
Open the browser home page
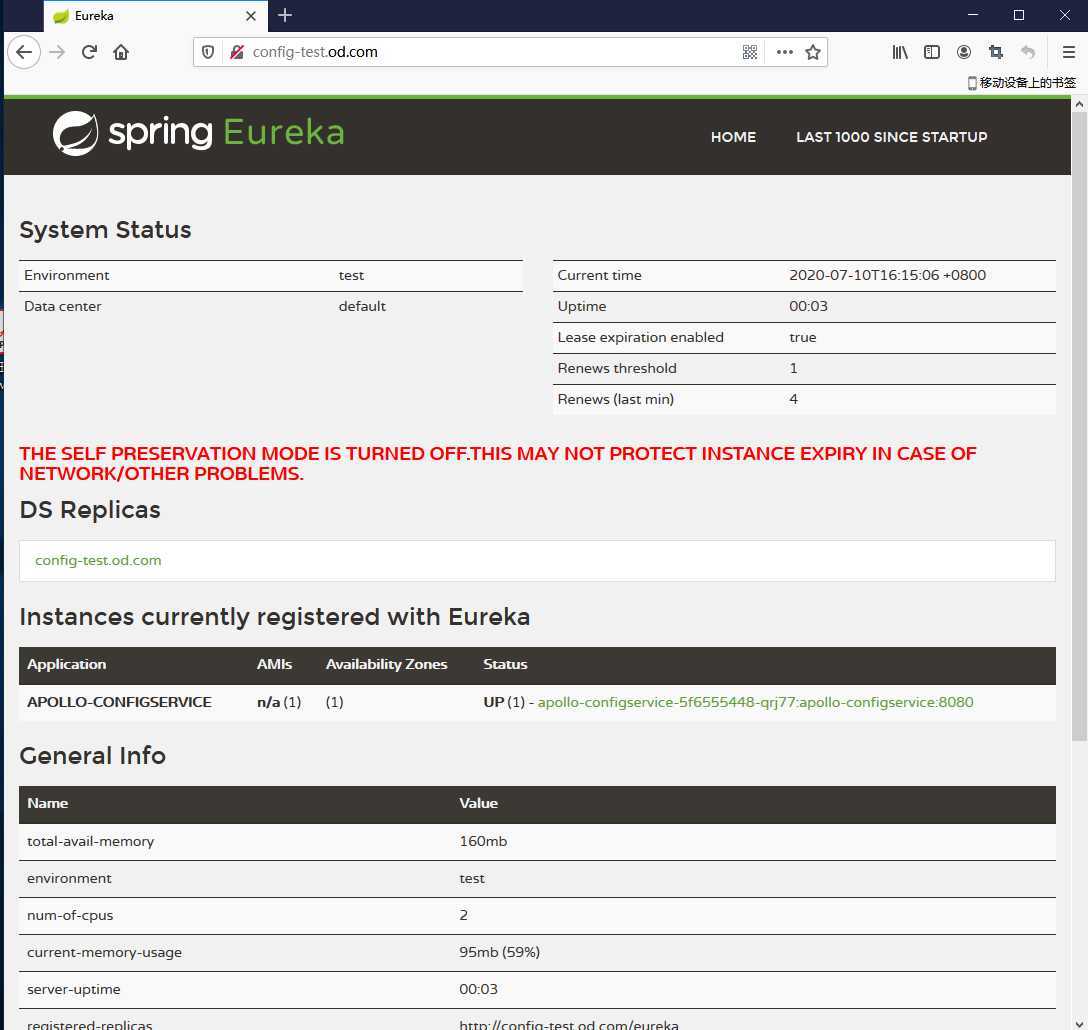click(121, 52)
